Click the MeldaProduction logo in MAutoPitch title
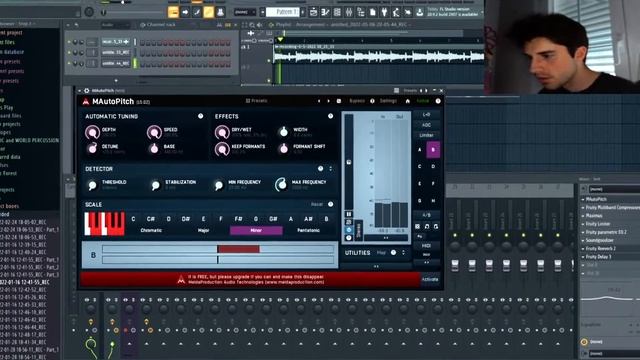This screenshot has width=640, height=360. pos(86,101)
